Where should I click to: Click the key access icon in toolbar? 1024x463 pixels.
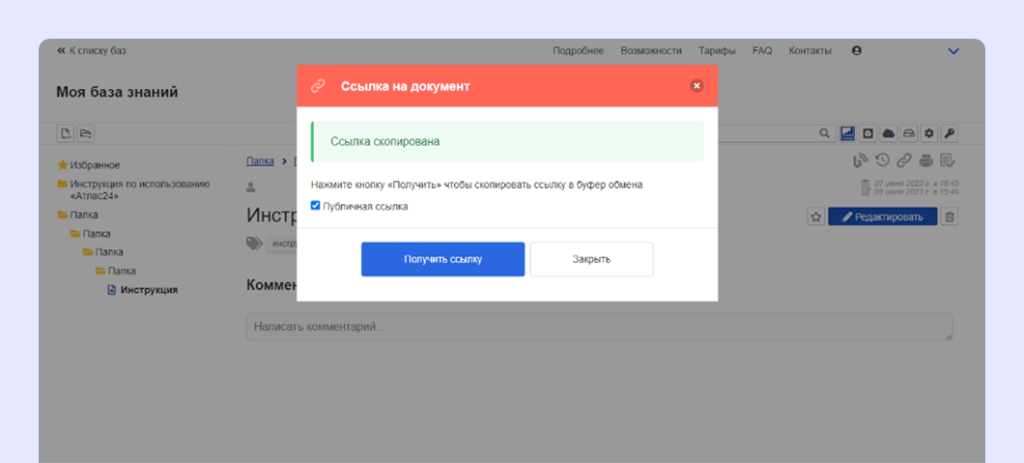[x=949, y=133]
